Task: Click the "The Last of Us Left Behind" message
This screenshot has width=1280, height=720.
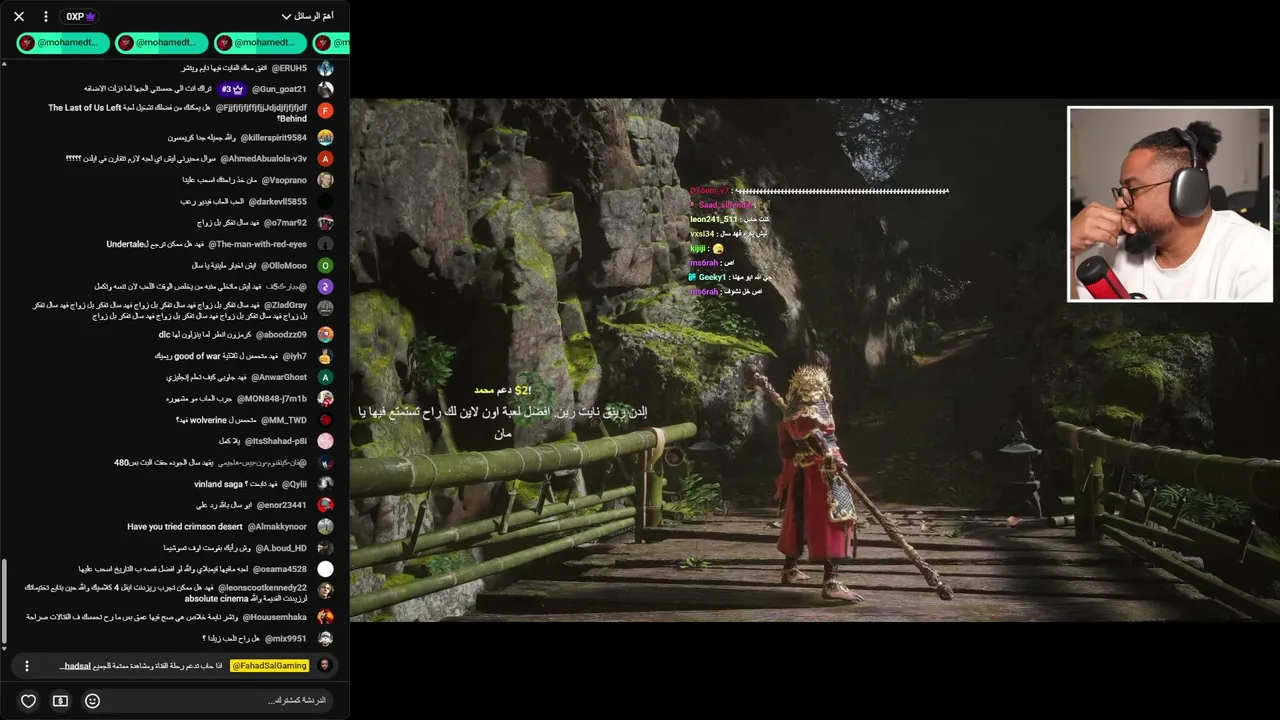Action: (x=178, y=112)
